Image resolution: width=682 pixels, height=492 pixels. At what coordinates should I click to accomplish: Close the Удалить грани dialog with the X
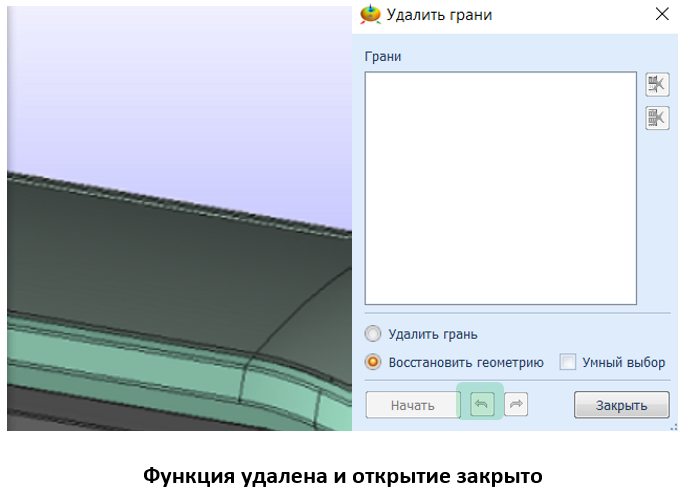[661, 14]
